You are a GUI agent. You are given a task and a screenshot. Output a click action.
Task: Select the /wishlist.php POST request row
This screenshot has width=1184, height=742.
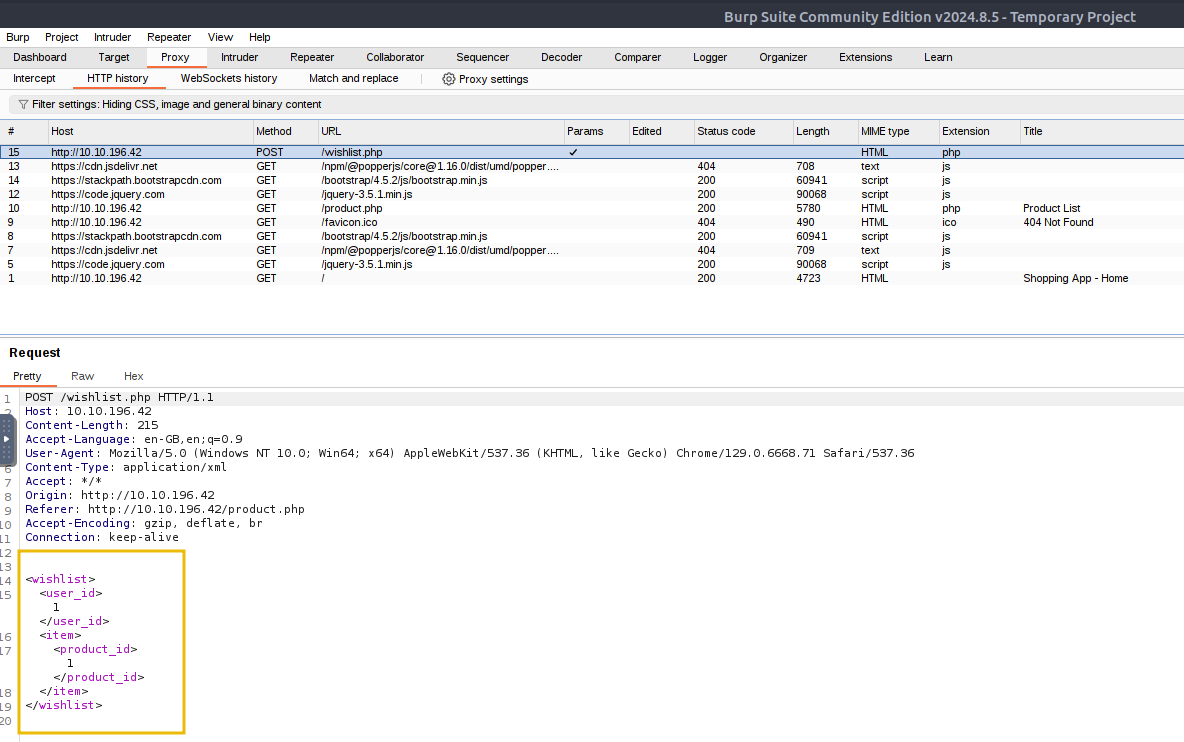pos(592,152)
